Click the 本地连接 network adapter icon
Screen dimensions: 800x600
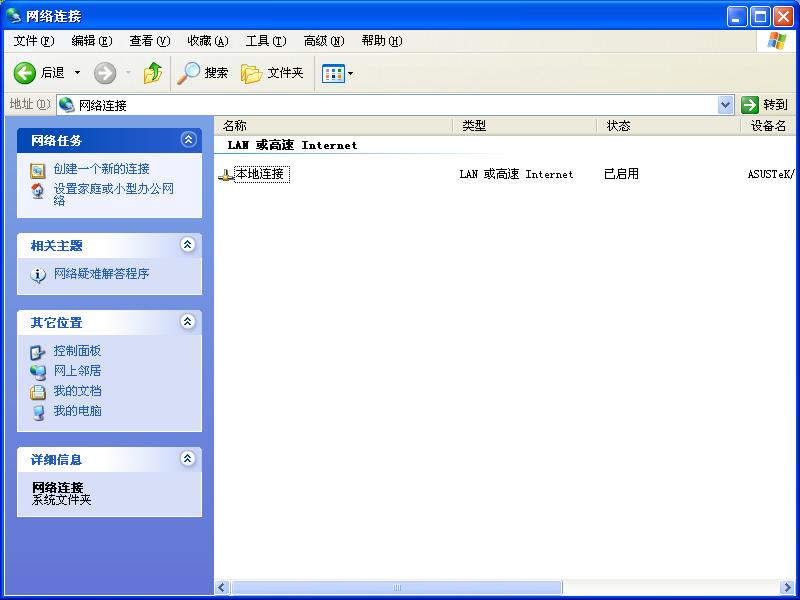pos(226,175)
